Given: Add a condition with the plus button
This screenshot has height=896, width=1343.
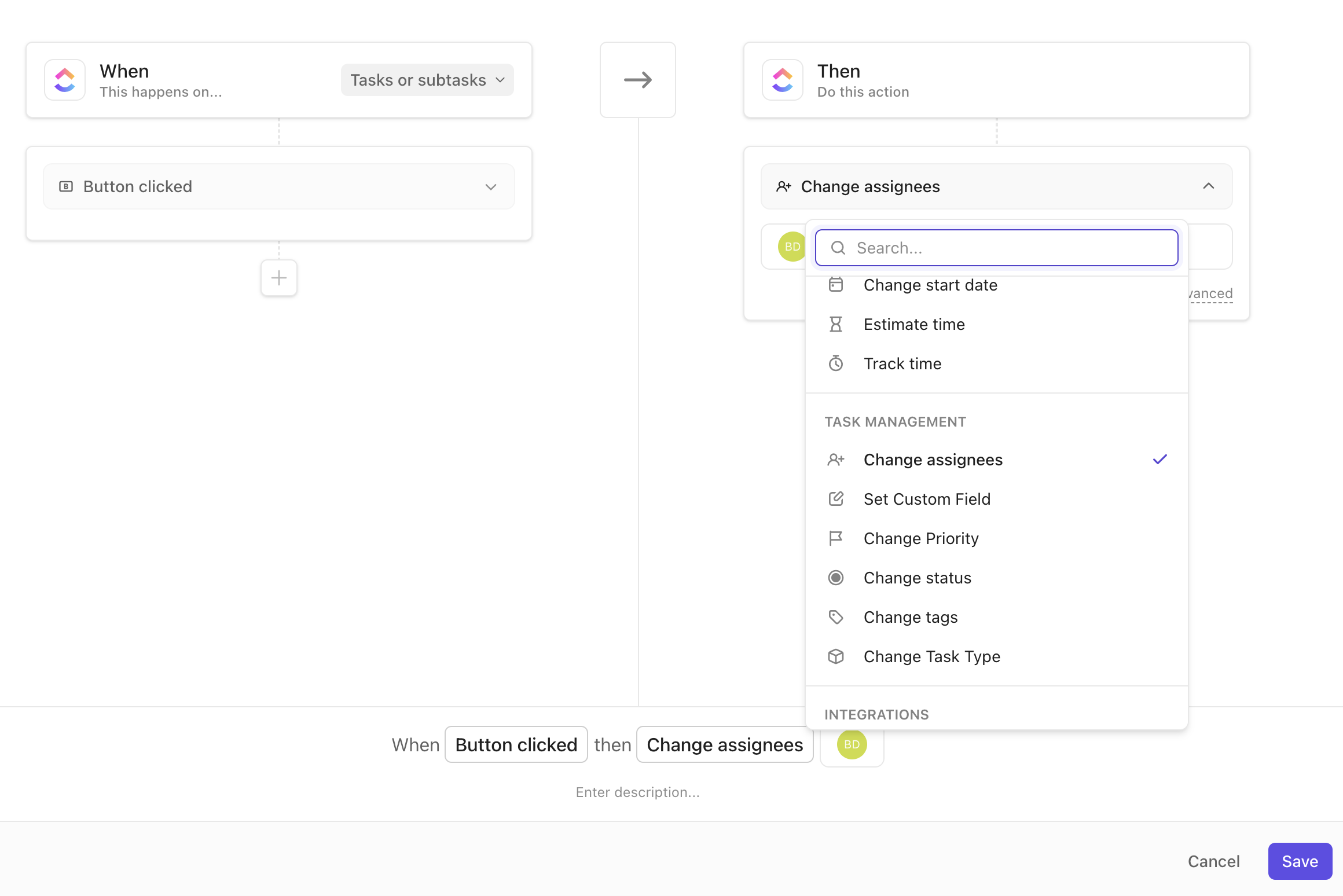Looking at the screenshot, I should pos(279,278).
